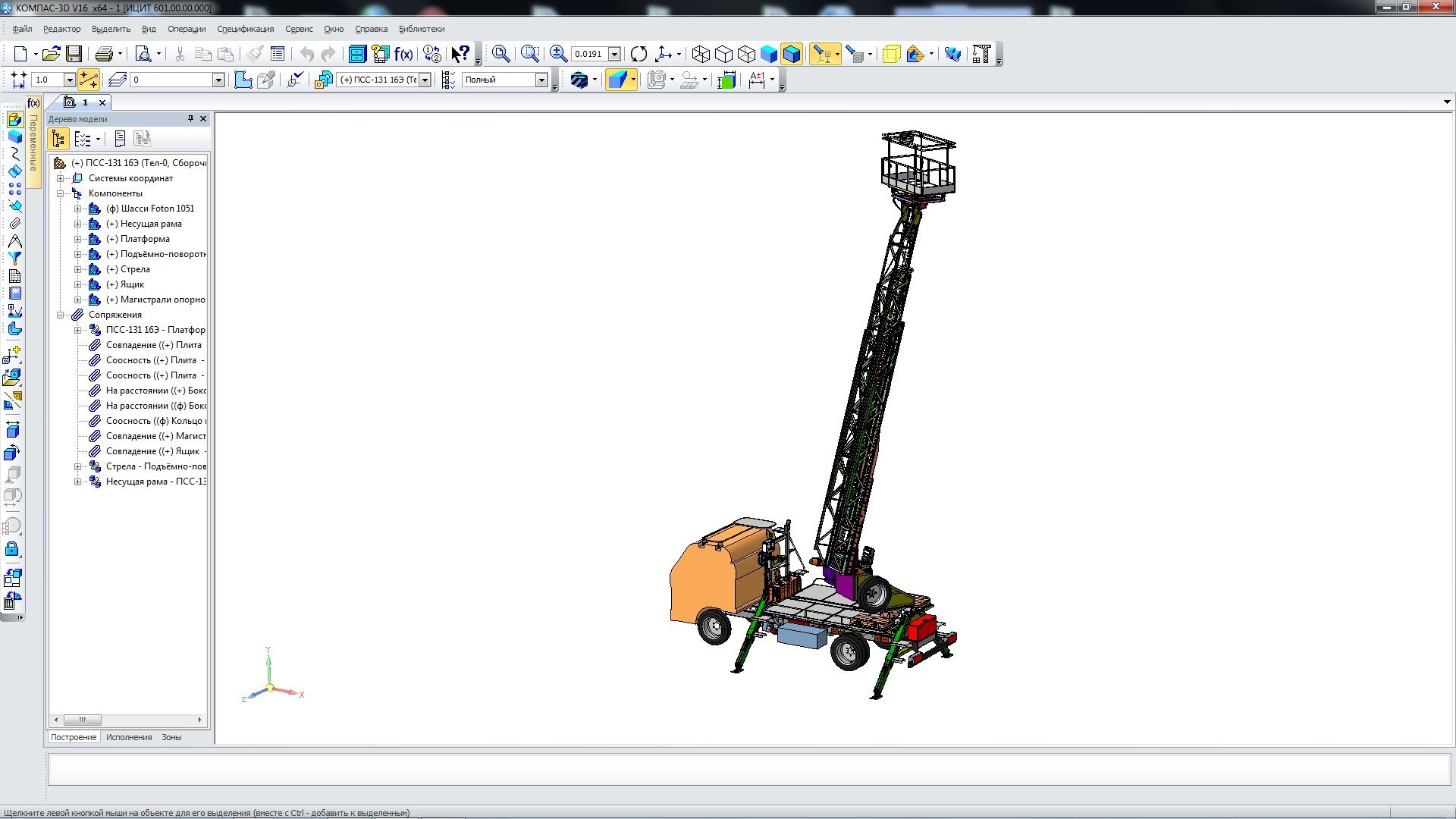Click the Rotate view icon
Image resolution: width=1456 pixels, height=819 pixels.
click(x=639, y=54)
